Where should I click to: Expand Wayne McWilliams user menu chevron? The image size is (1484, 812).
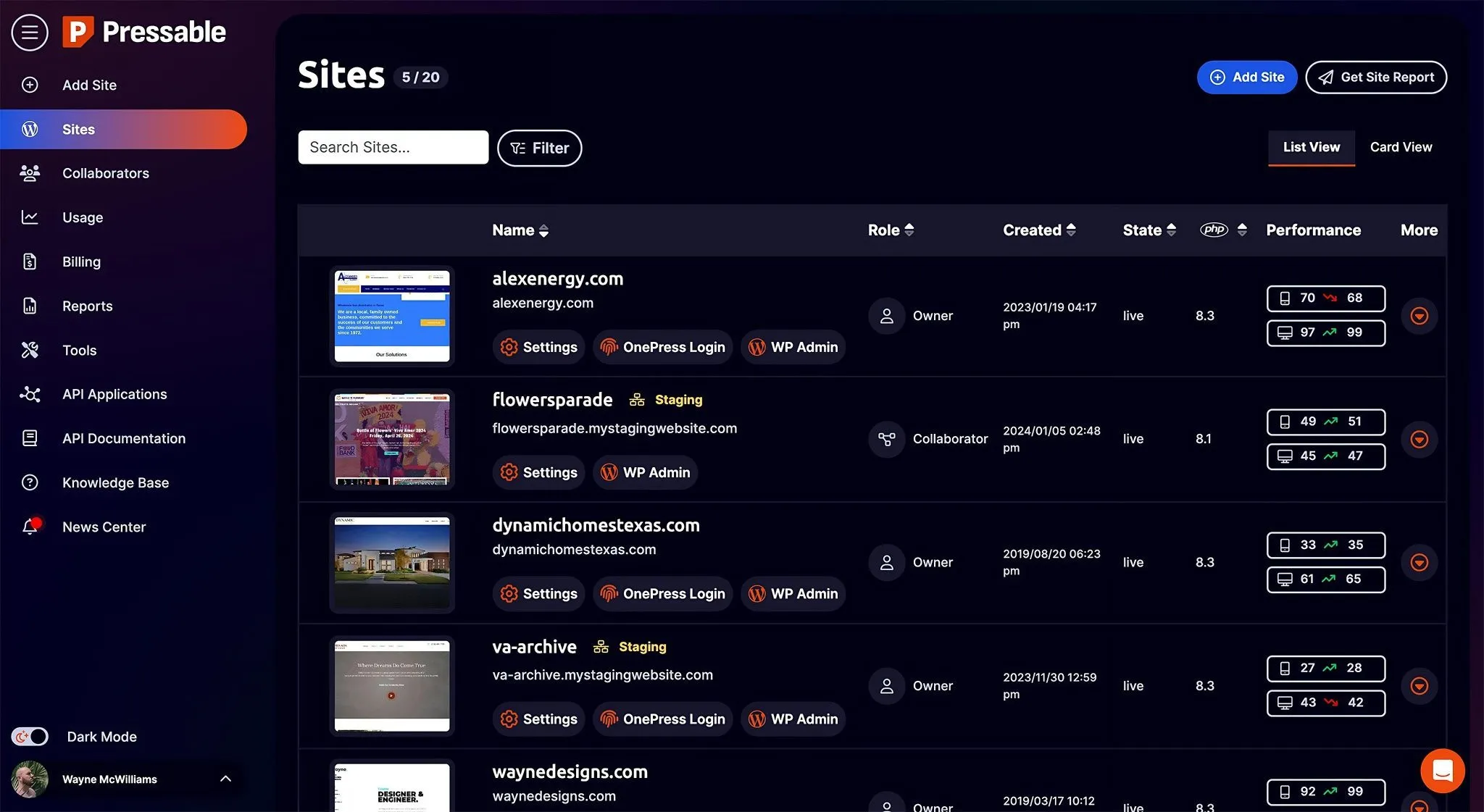[x=225, y=779]
